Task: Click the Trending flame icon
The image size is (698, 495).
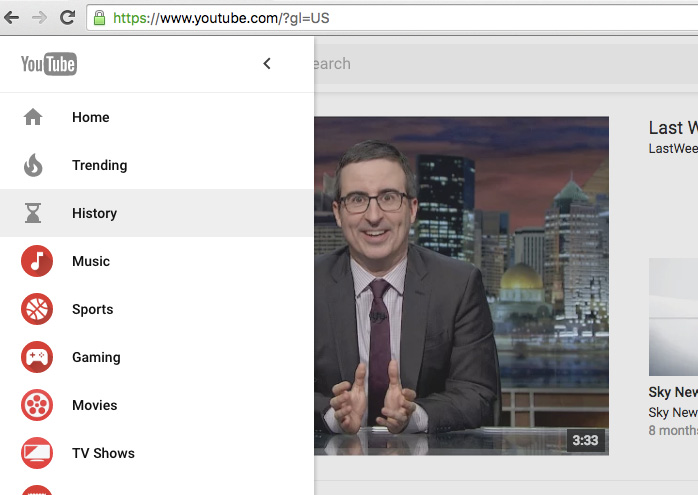Action: pos(33,165)
